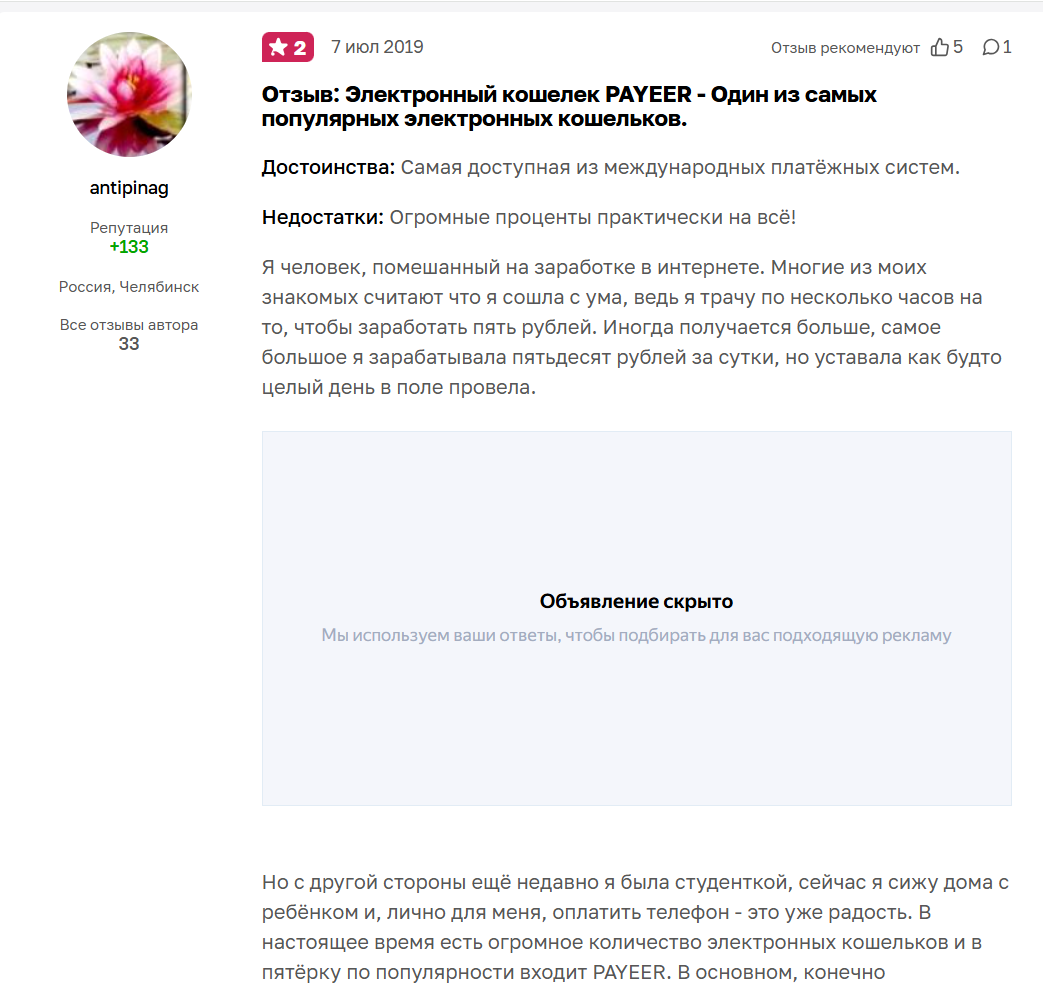Image resolution: width=1043 pixels, height=984 pixels.
Task: Open antipinag's water lily avatar
Action: [129, 94]
